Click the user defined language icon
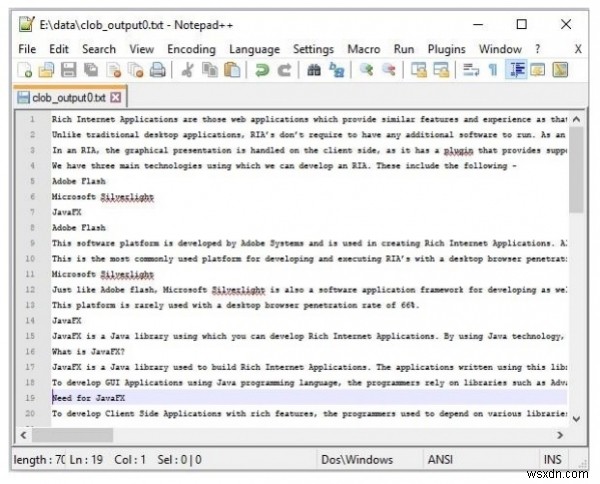600x484 pixels. [x=538, y=70]
